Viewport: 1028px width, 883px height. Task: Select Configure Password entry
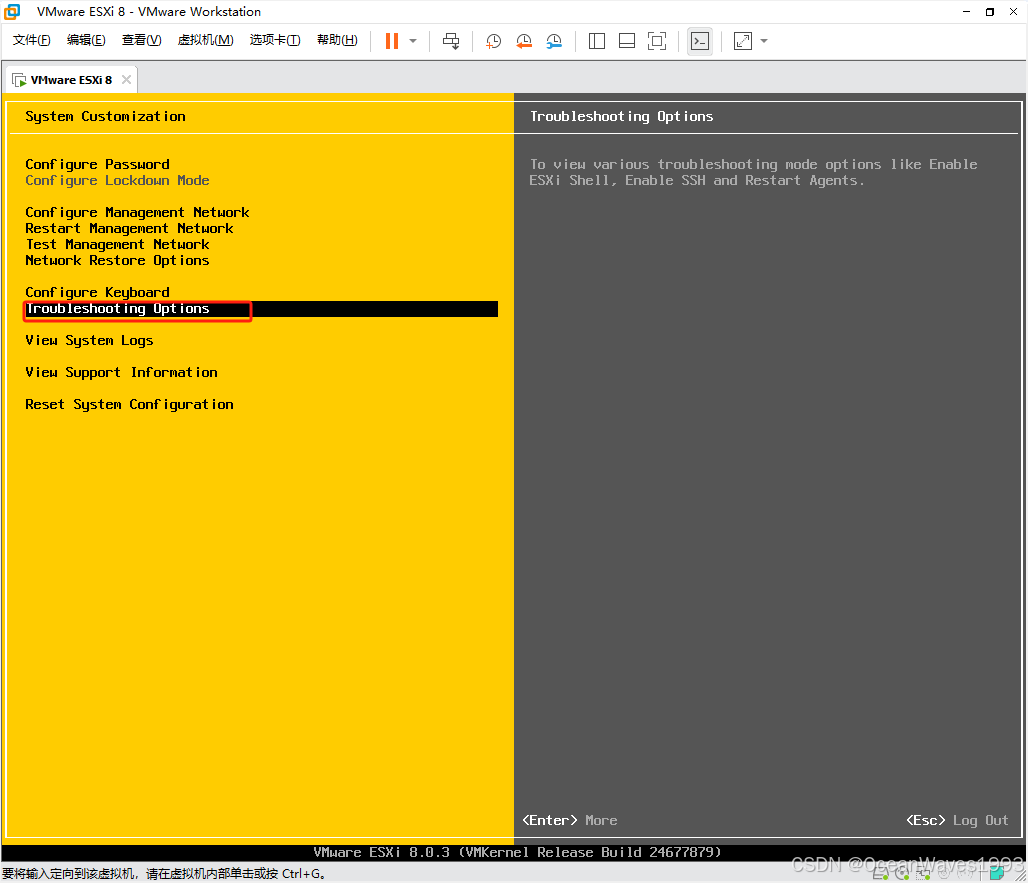coord(97,164)
